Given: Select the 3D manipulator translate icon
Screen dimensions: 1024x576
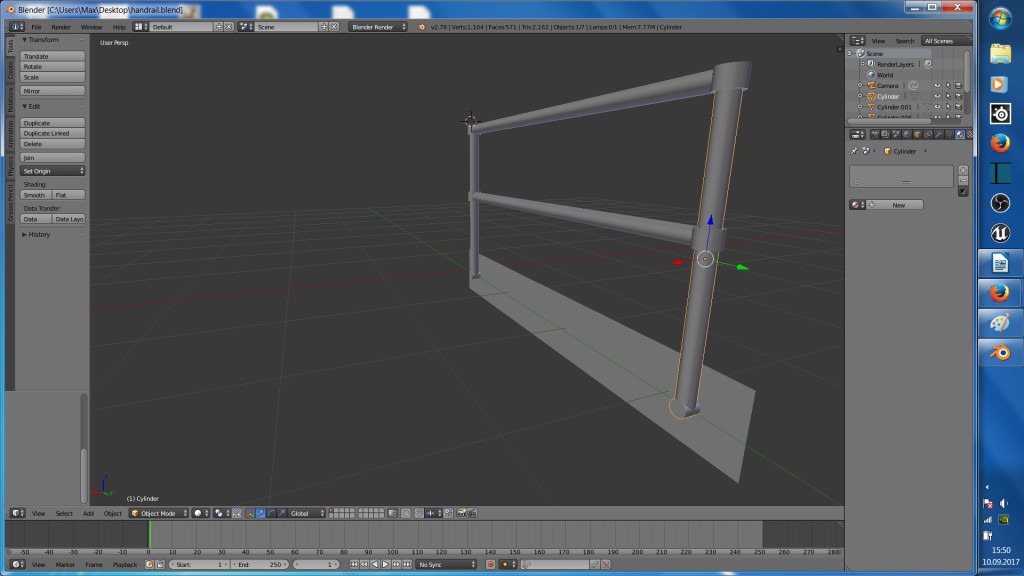Looking at the screenshot, I should click(261, 513).
